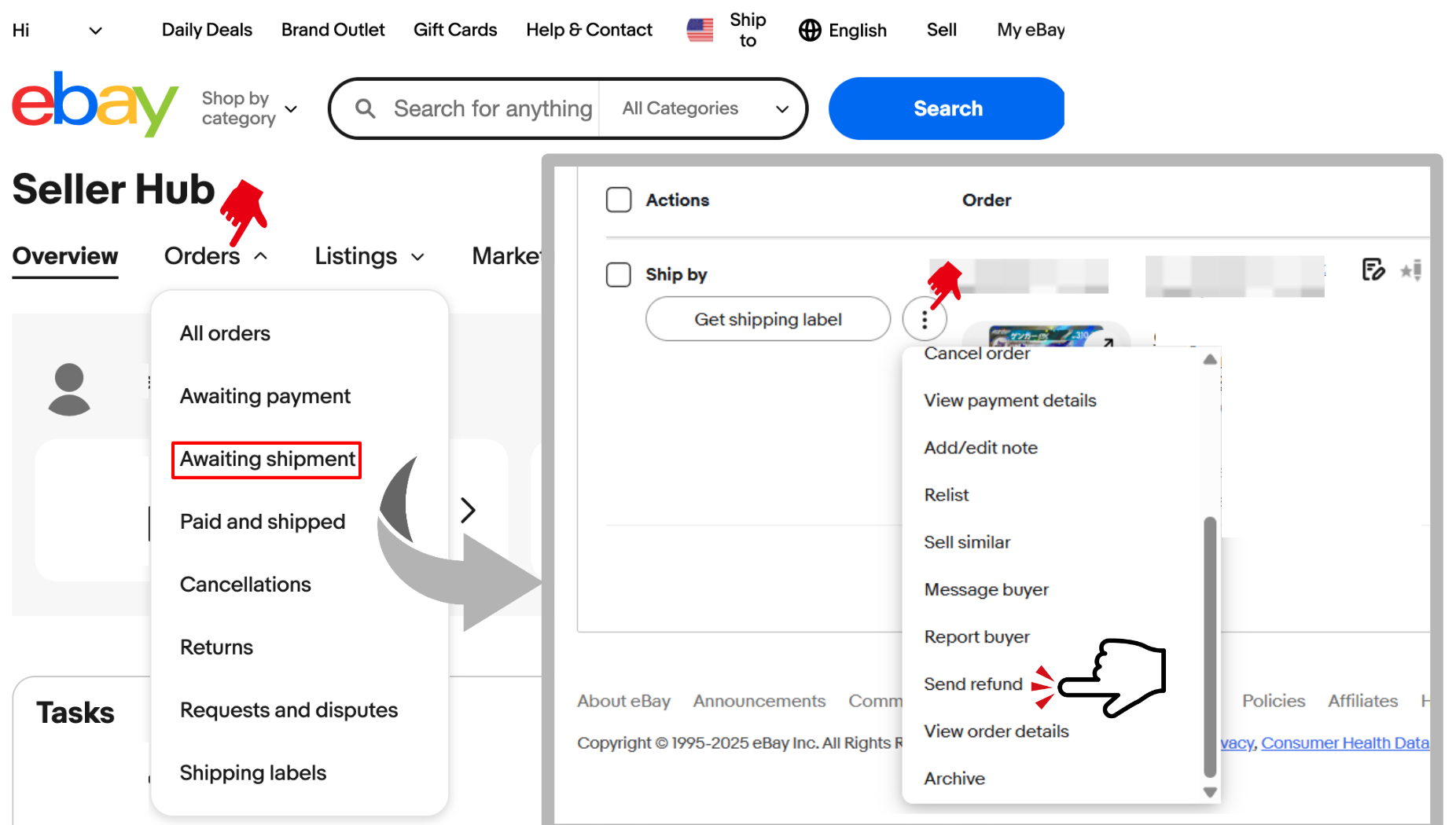Click the magnifying glass search icon
This screenshot has width=1456, height=825.
[365, 108]
